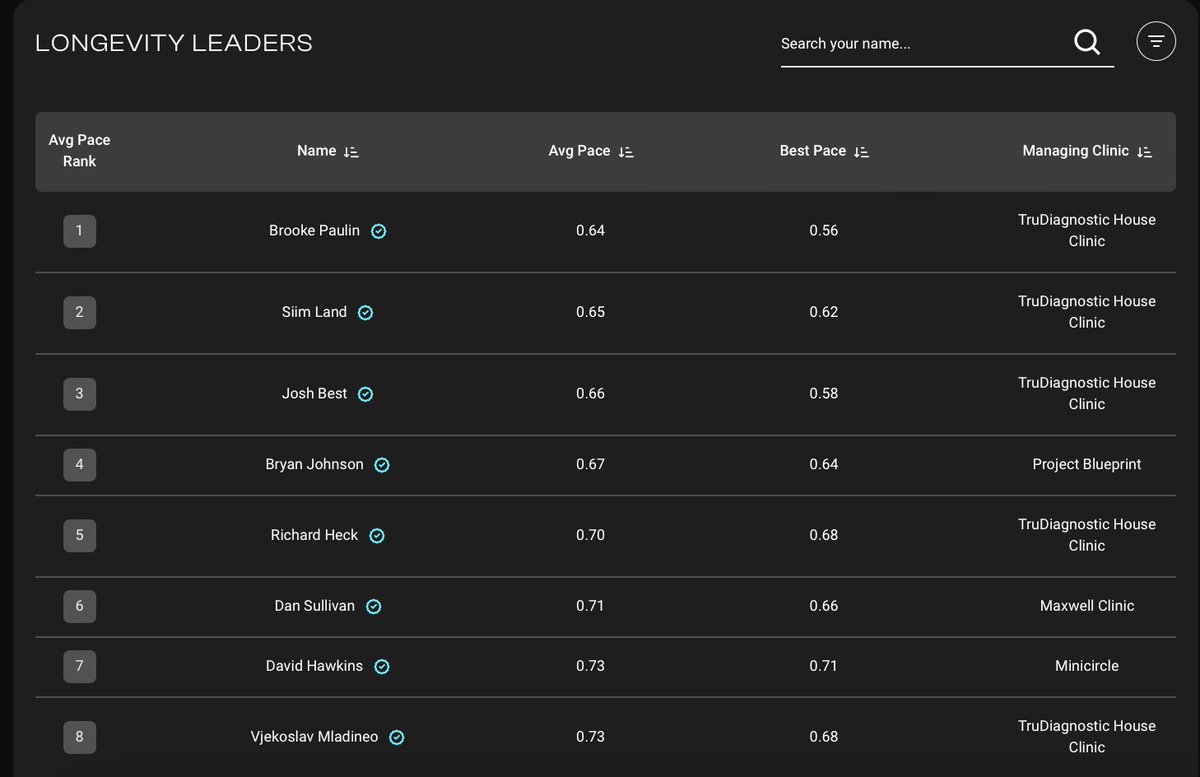
Task: Select rank 5 badge
Action: pos(80,535)
